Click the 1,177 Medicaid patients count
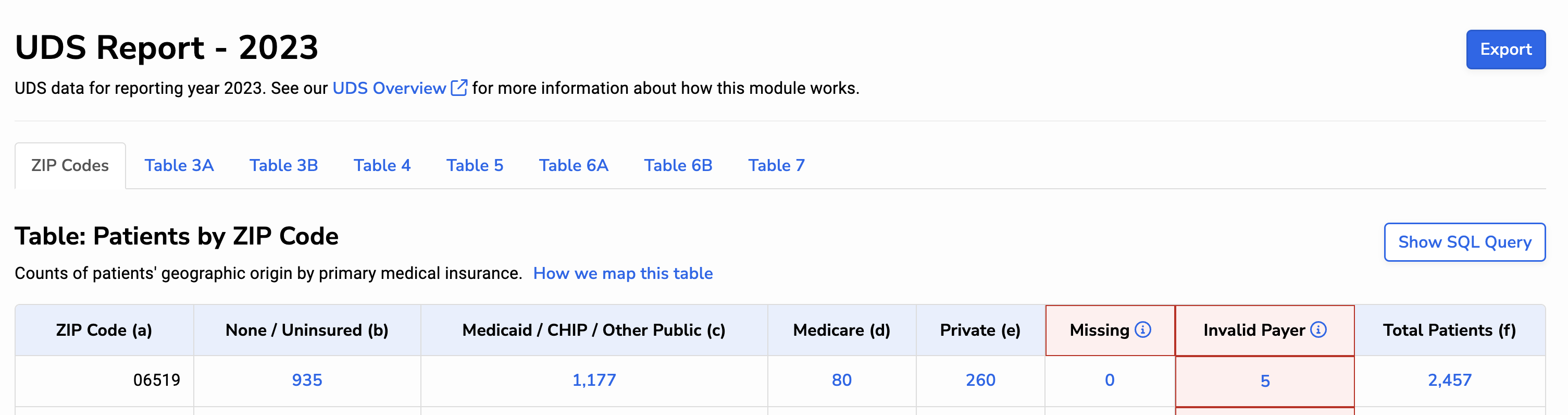The height and width of the screenshot is (415, 1568). point(594,380)
